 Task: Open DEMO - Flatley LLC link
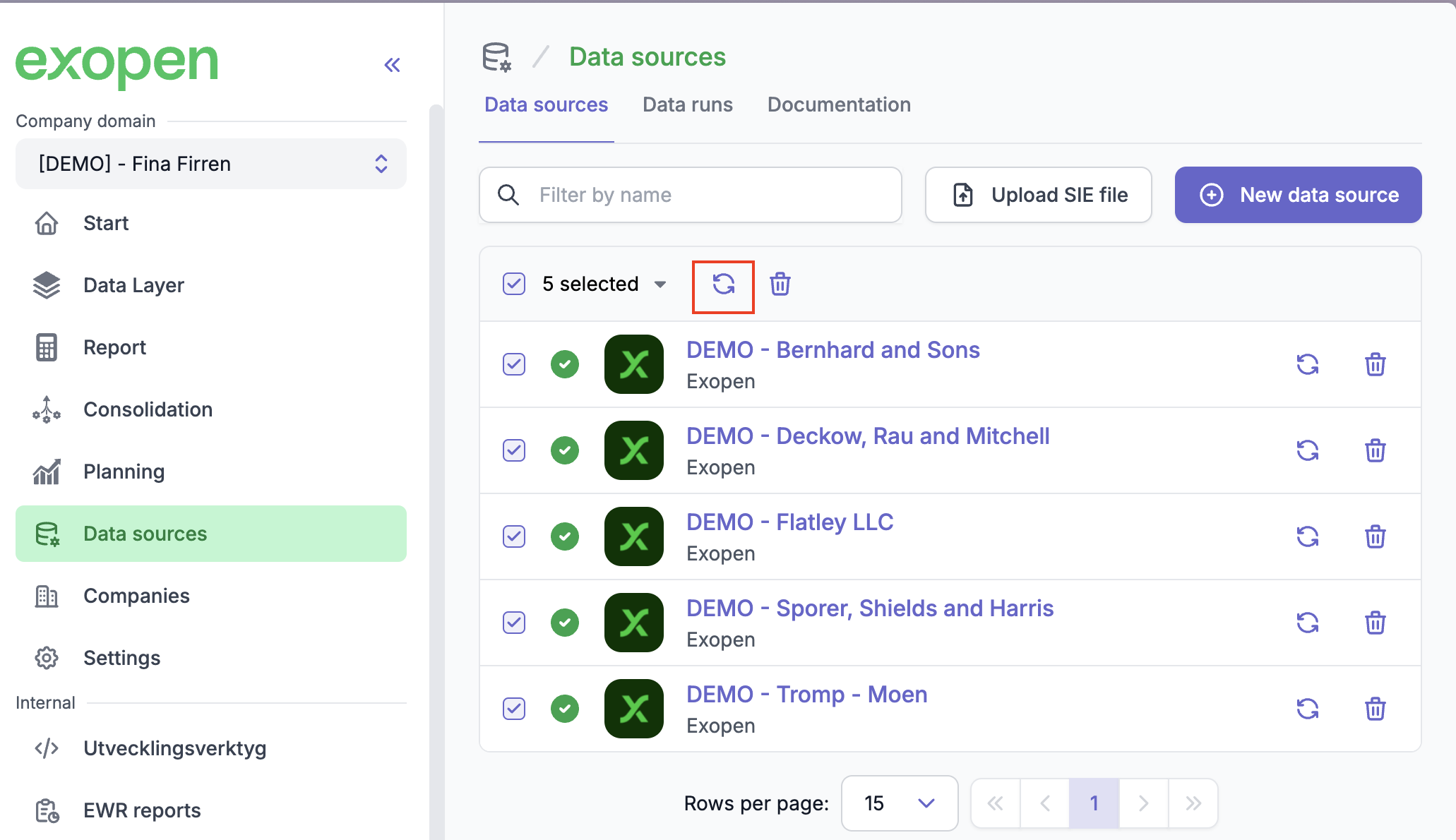point(790,522)
